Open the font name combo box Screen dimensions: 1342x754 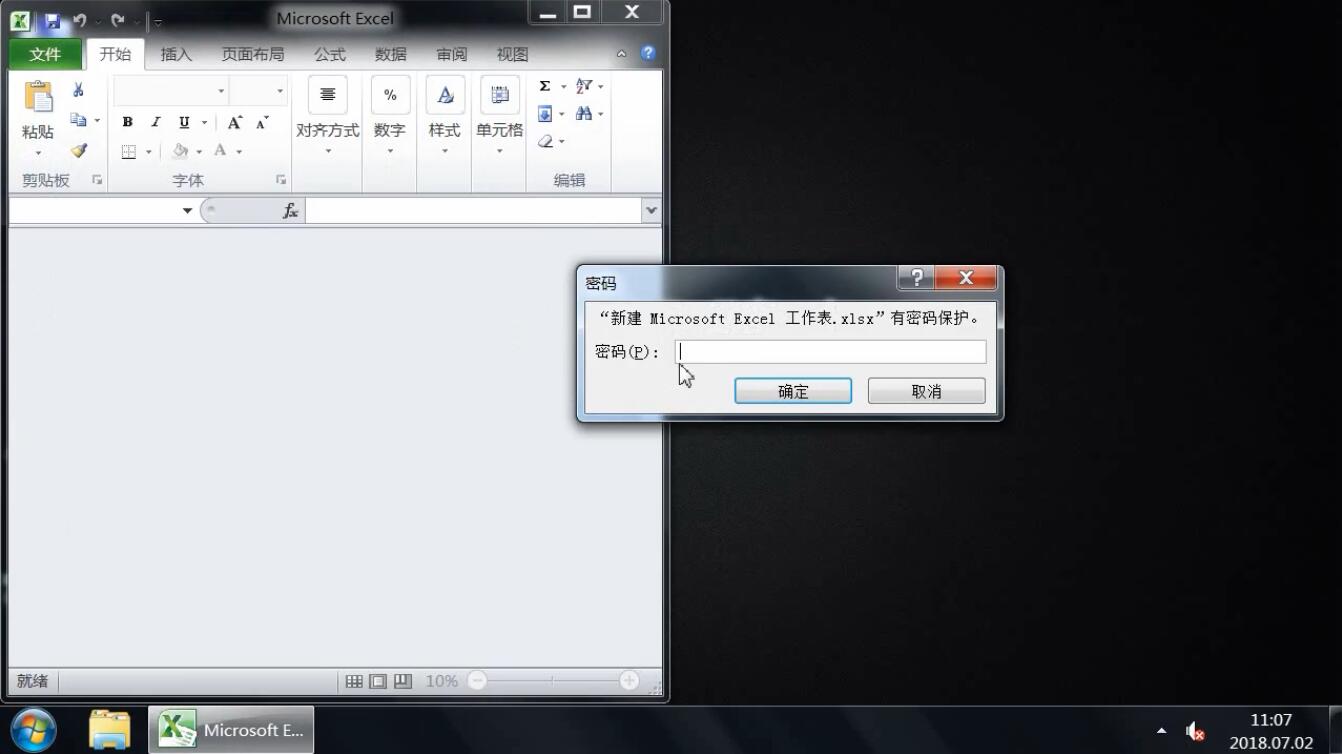point(171,91)
